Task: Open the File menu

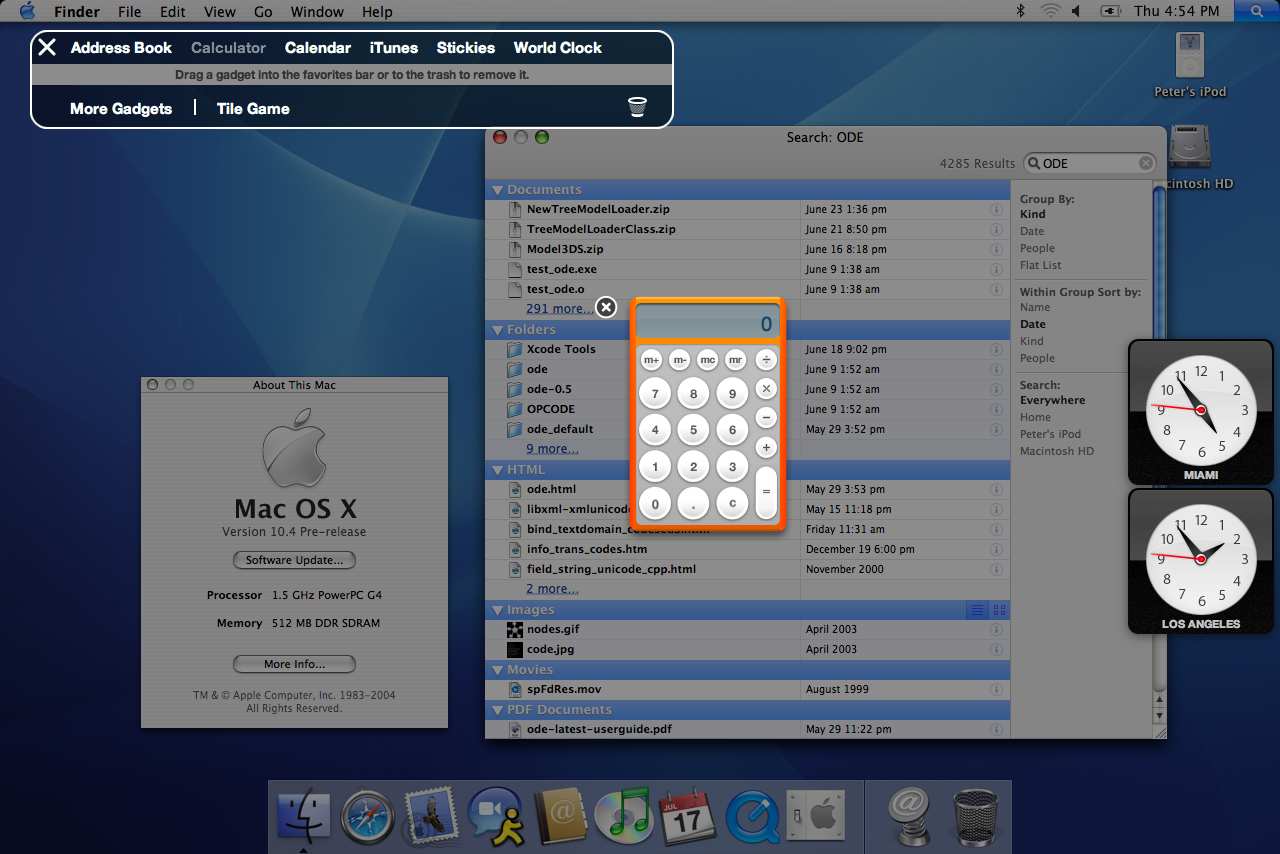Action: point(129,11)
